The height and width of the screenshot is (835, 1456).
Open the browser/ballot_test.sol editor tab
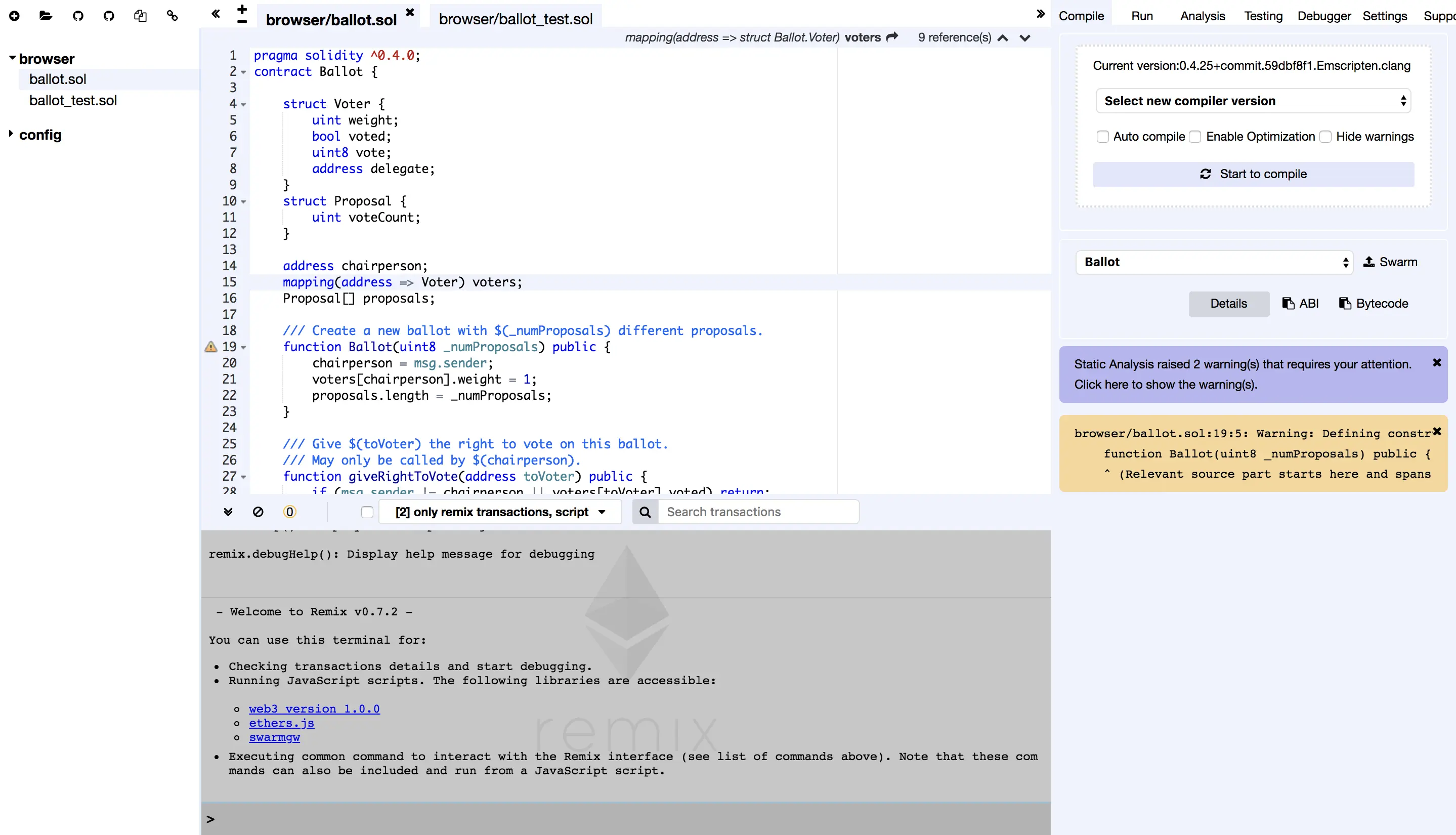516,19
